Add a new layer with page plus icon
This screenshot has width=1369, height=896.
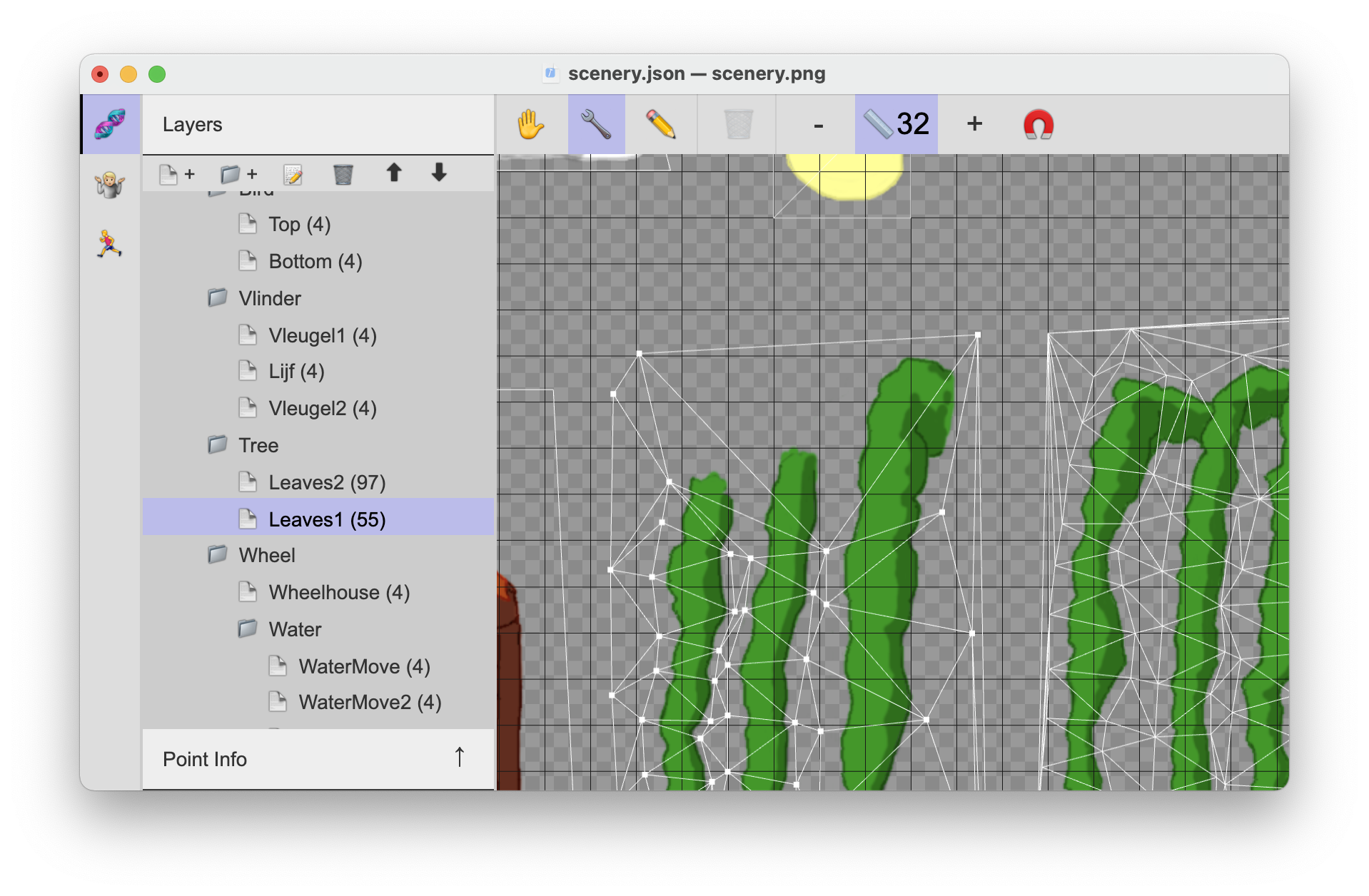click(177, 174)
